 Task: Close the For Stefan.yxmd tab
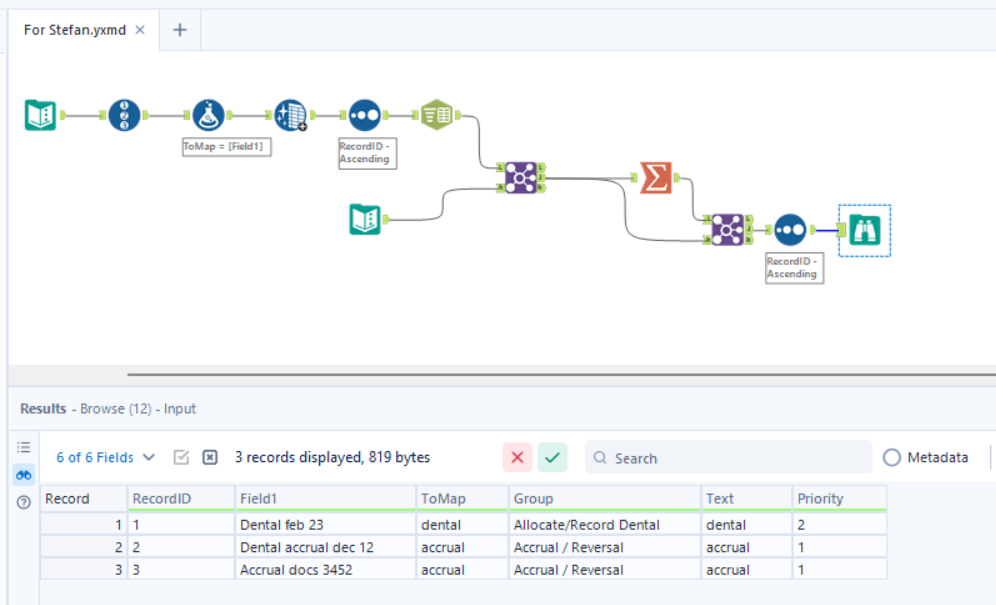point(140,30)
